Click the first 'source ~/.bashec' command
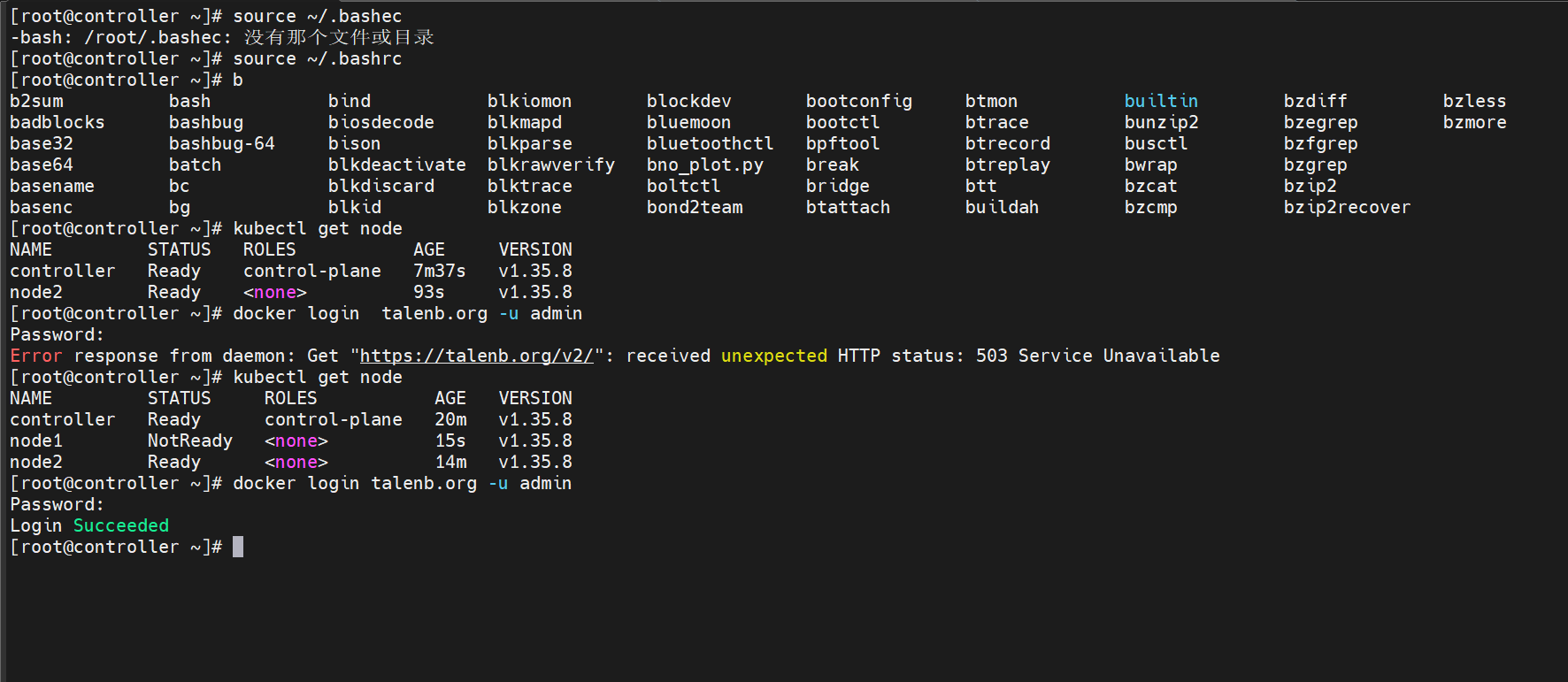The image size is (1568, 682). pyautogui.click(x=318, y=16)
